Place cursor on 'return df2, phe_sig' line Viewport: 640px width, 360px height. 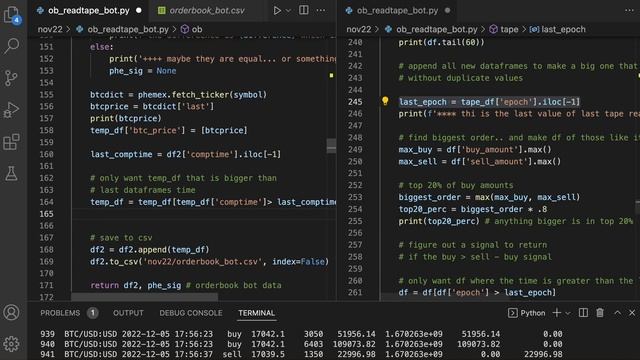coord(186,285)
